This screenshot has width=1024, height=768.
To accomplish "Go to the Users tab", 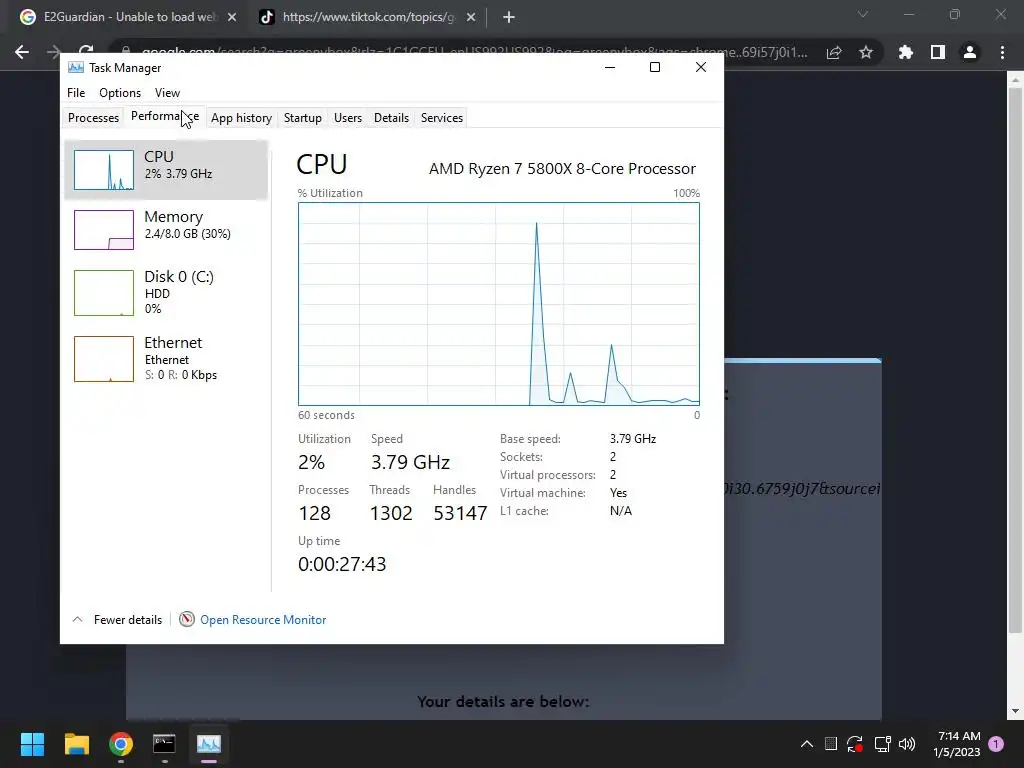I will pyautogui.click(x=347, y=118).
